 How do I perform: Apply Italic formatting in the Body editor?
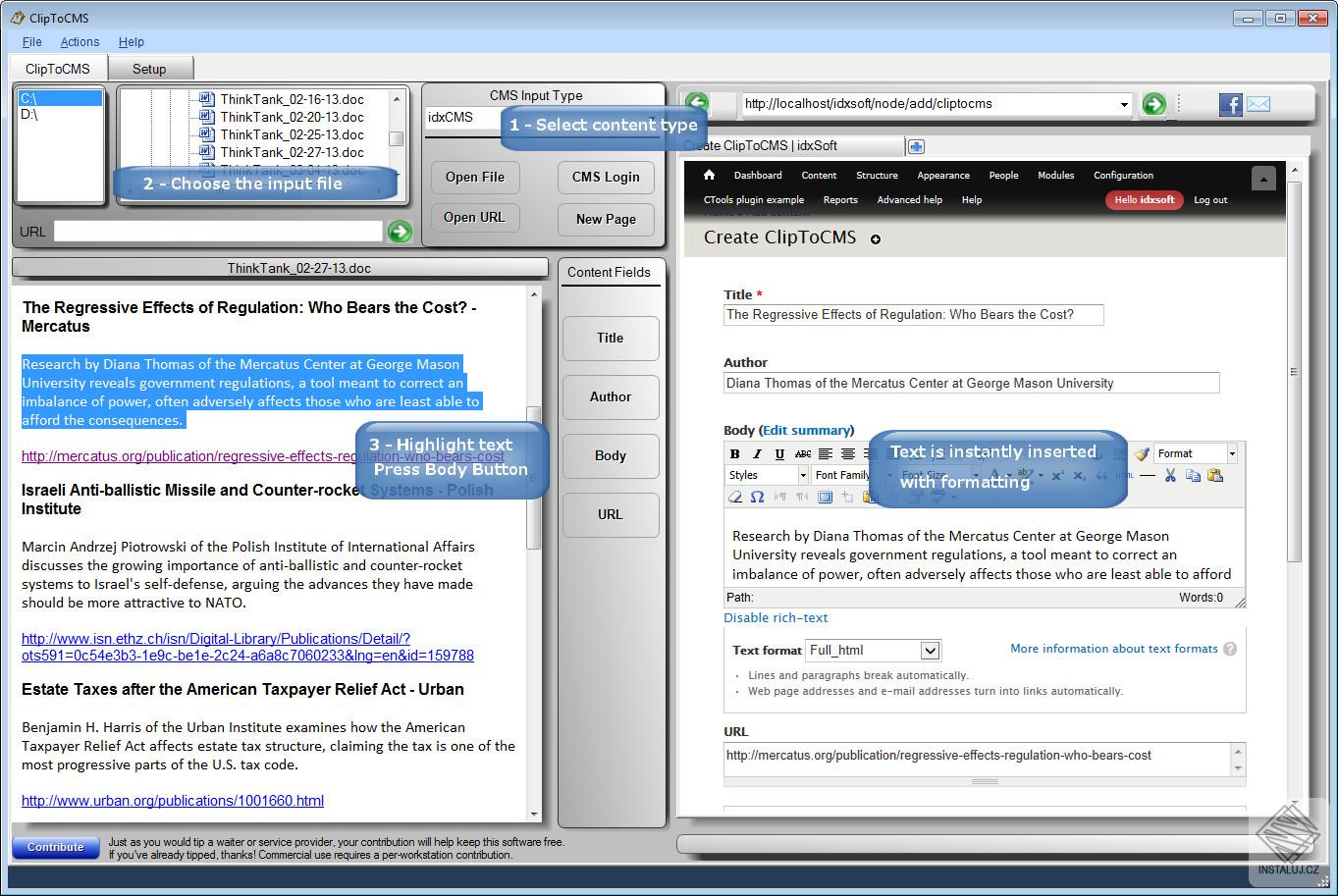tap(757, 453)
